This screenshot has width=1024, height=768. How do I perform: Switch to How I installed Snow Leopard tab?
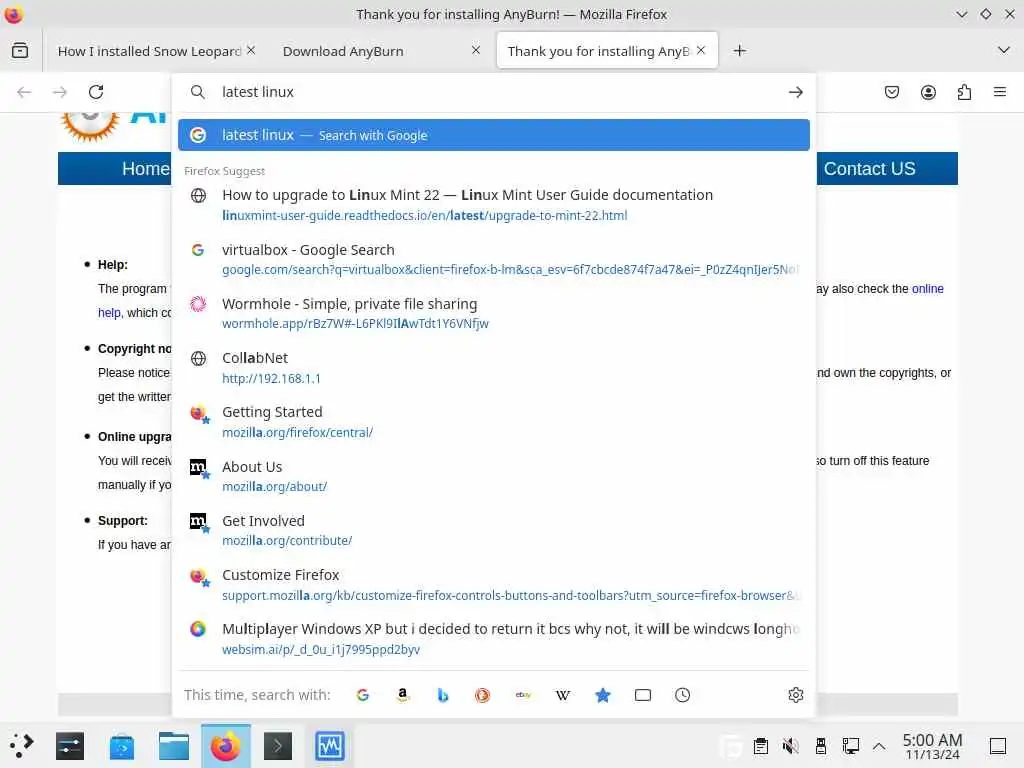coord(149,51)
